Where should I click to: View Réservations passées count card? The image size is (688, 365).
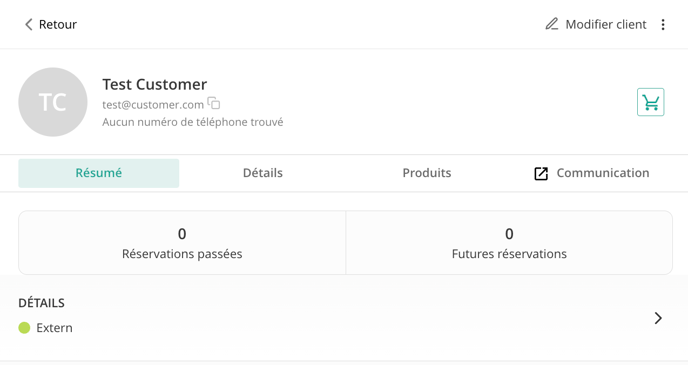click(182, 243)
